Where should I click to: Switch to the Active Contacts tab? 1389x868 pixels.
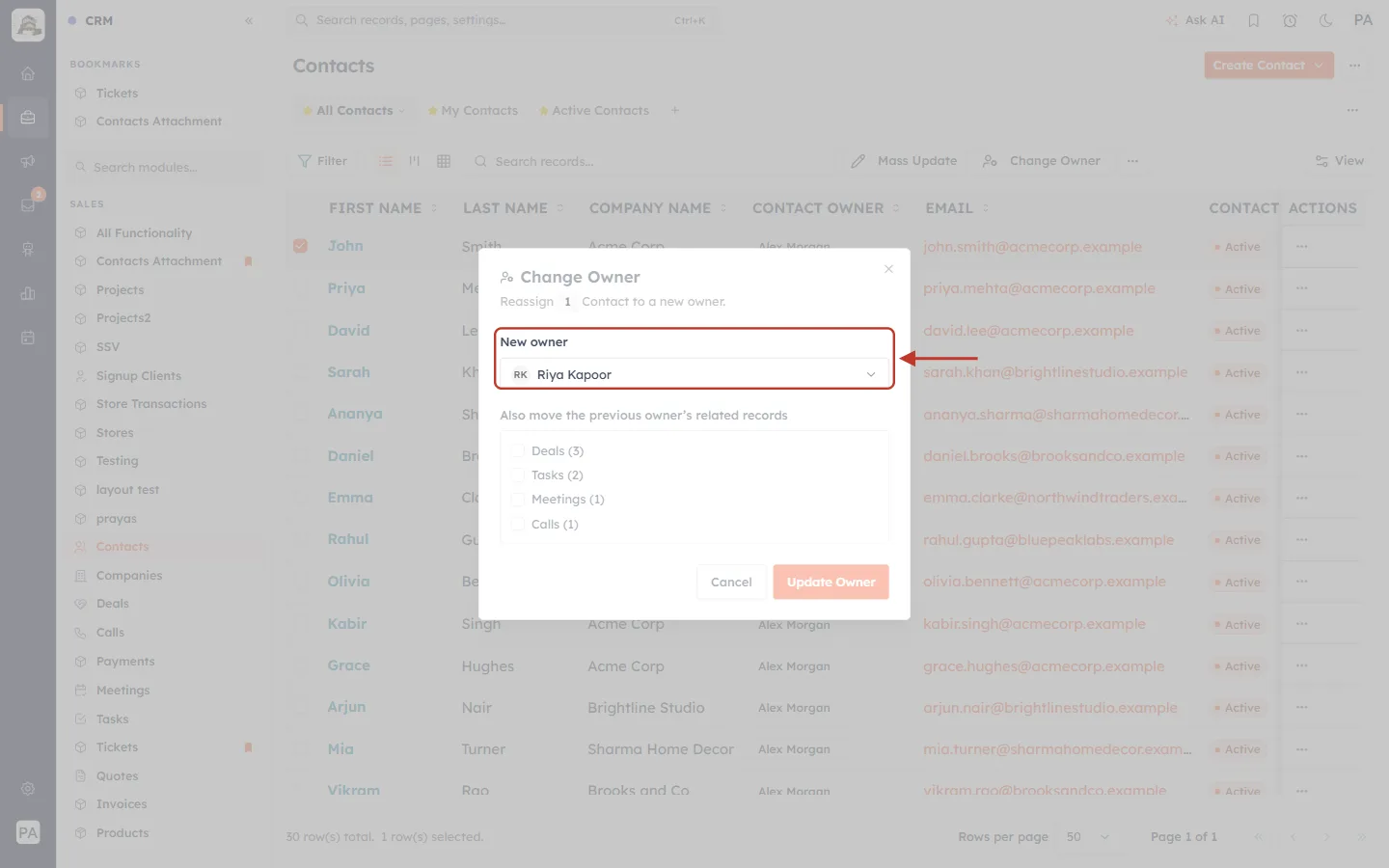(x=594, y=111)
